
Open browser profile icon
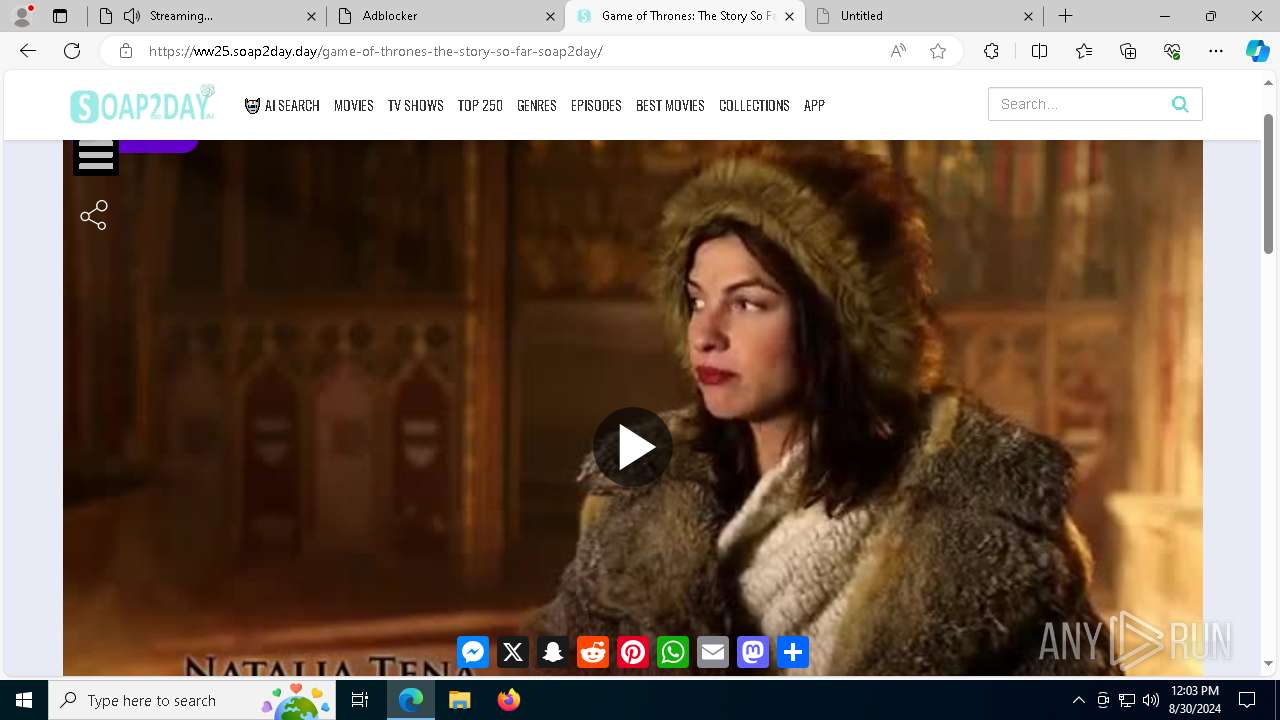pos(22,16)
